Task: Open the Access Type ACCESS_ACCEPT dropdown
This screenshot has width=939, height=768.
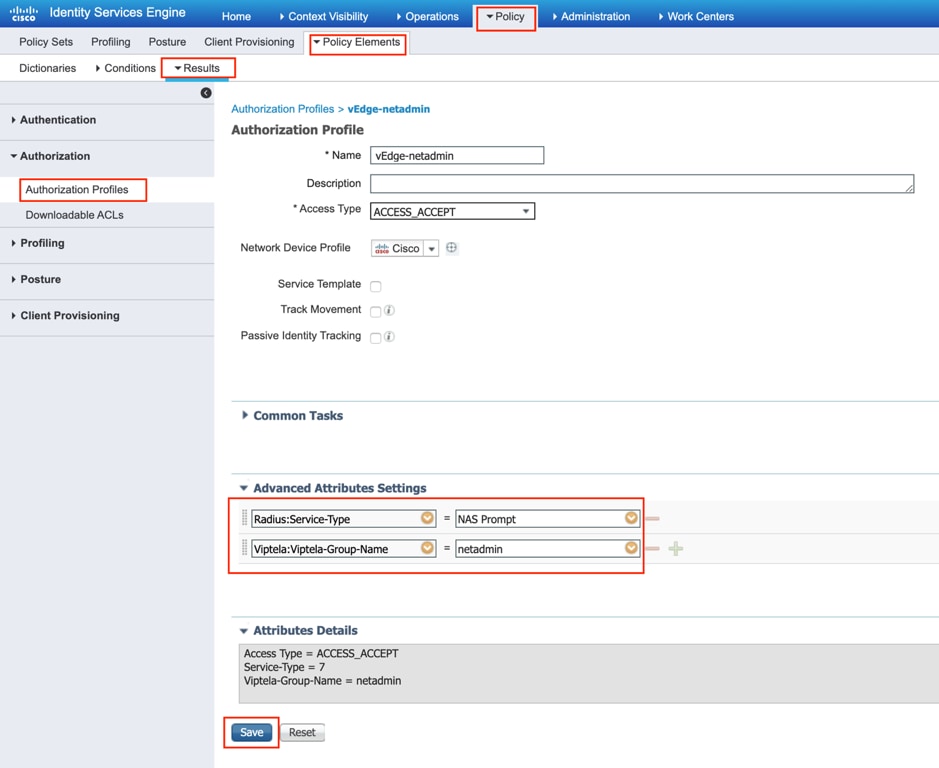Action: (452, 211)
